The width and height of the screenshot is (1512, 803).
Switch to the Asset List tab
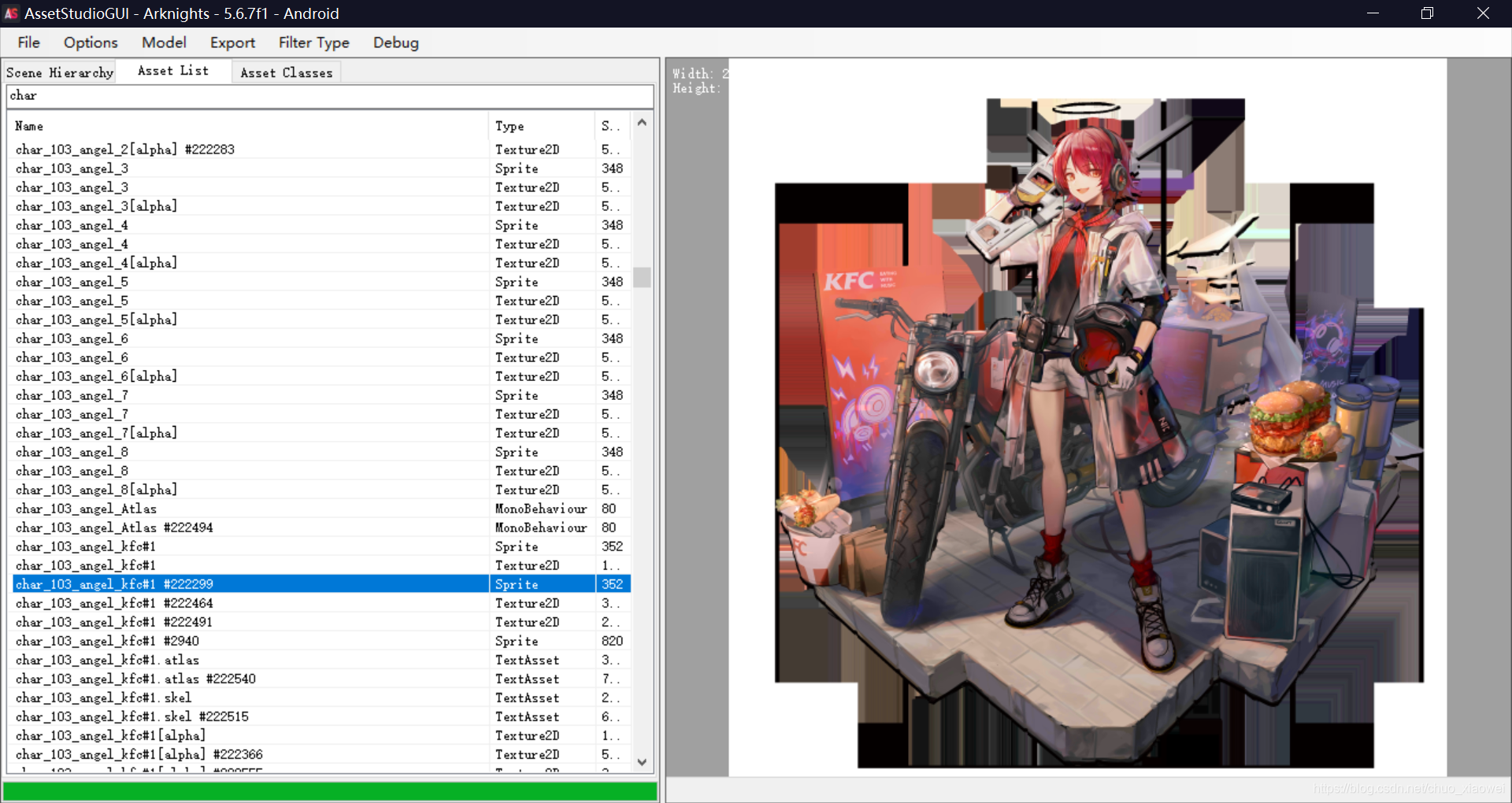coord(173,71)
